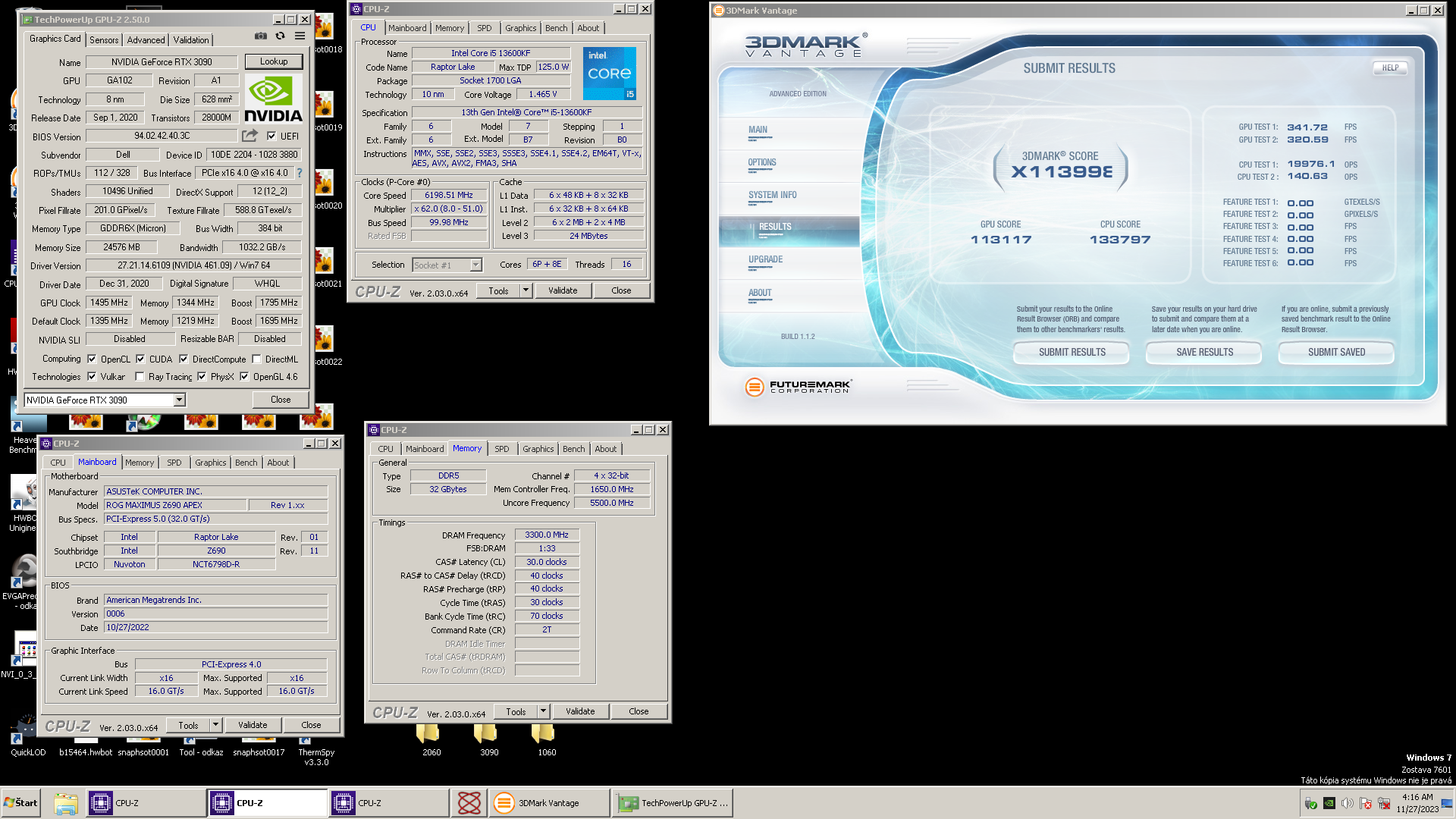Expand Tools dropdown arrow in CPU-Z Mainboard window
This screenshot has height=819, width=1456.
pyautogui.click(x=215, y=725)
